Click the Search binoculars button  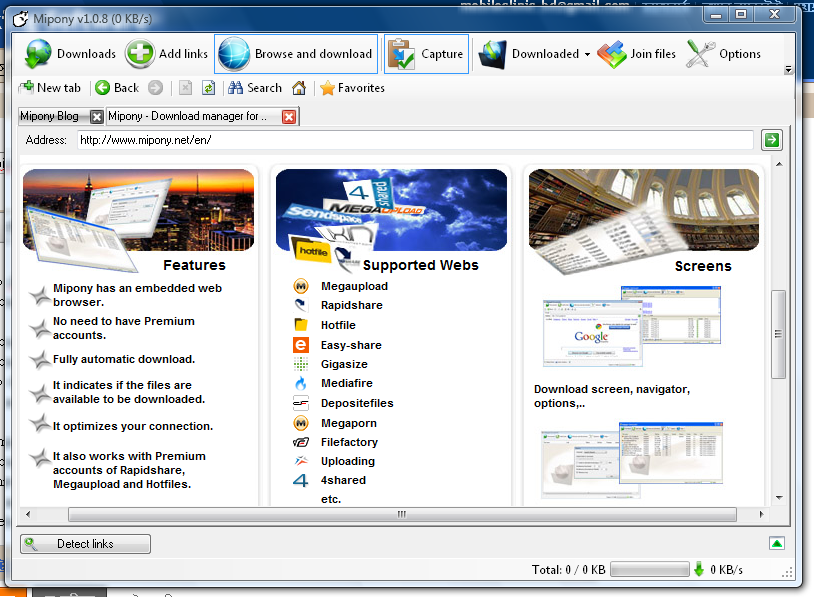point(255,88)
